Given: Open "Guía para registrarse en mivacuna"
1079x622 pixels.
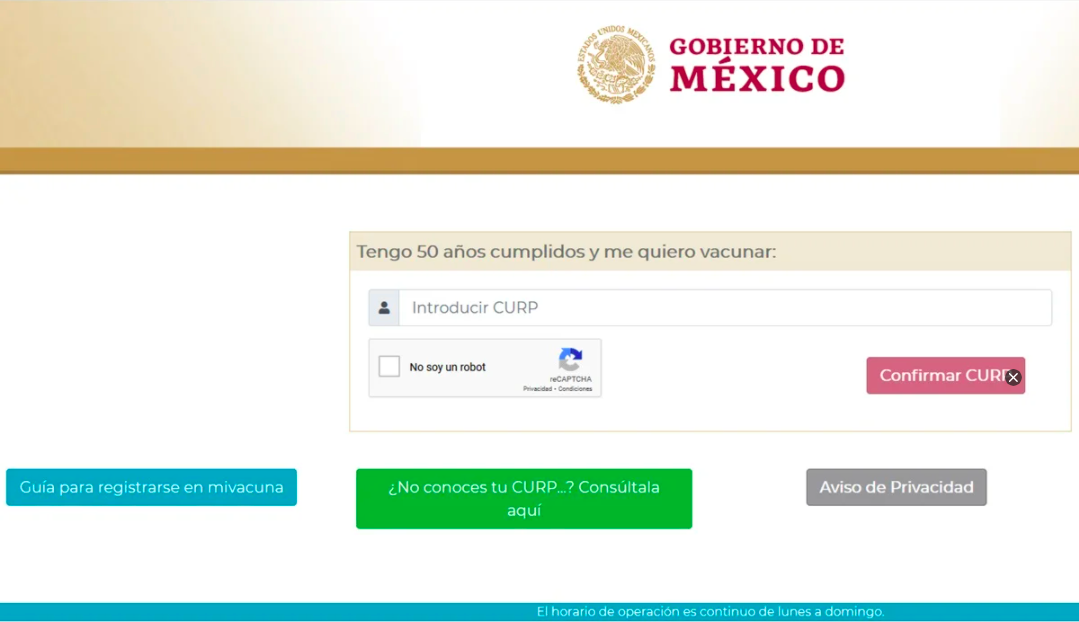Looking at the screenshot, I should click(x=151, y=487).
